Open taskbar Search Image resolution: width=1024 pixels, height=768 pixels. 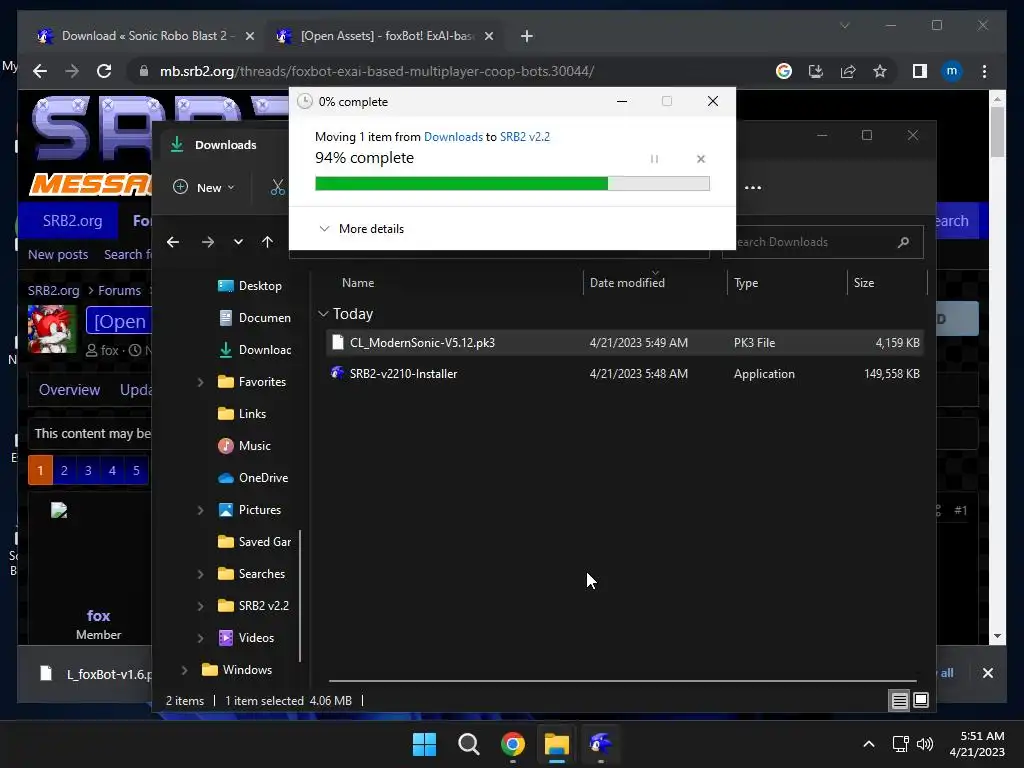469,744
